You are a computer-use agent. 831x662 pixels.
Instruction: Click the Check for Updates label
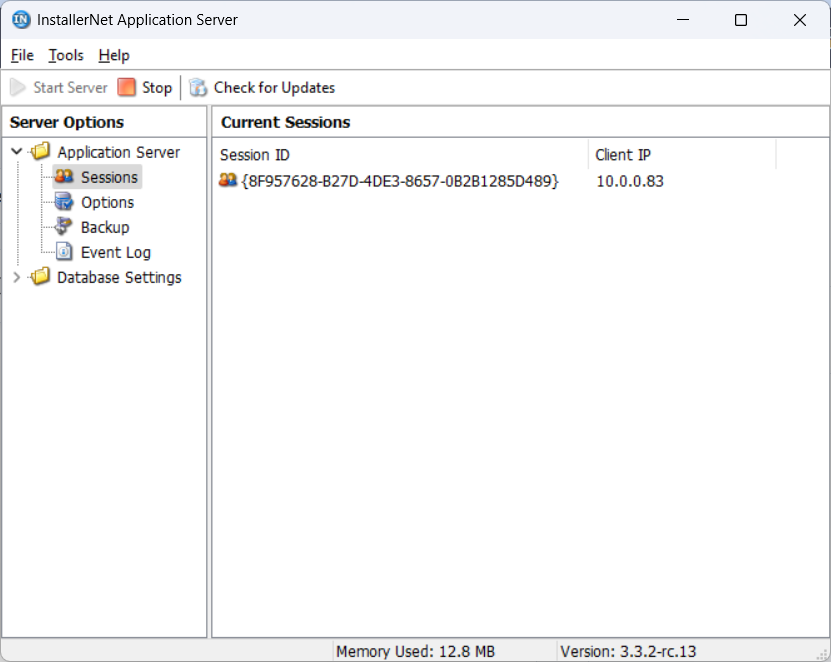275,87
